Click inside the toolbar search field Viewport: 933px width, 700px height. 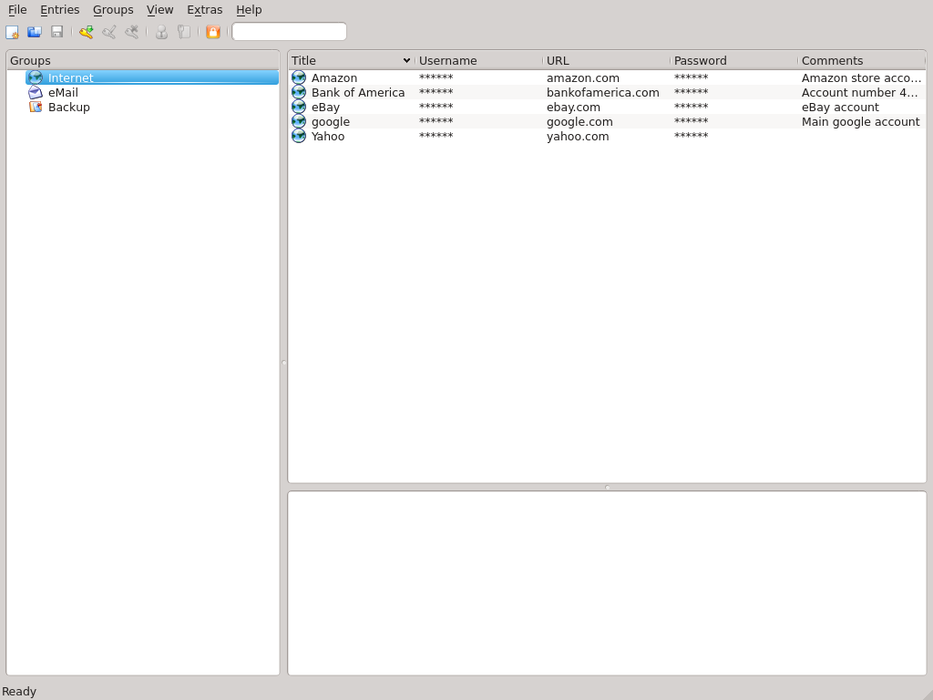289,32
